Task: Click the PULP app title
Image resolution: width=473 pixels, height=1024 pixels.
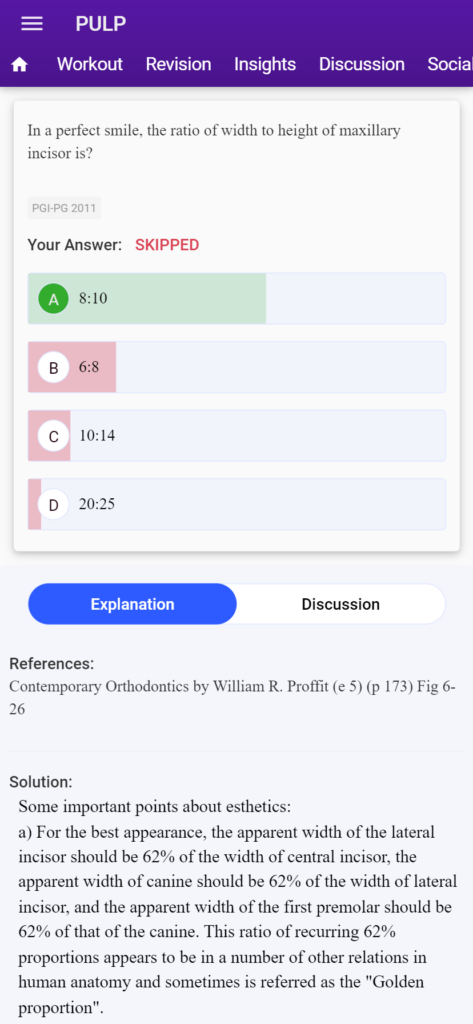Action: point(101,24)
